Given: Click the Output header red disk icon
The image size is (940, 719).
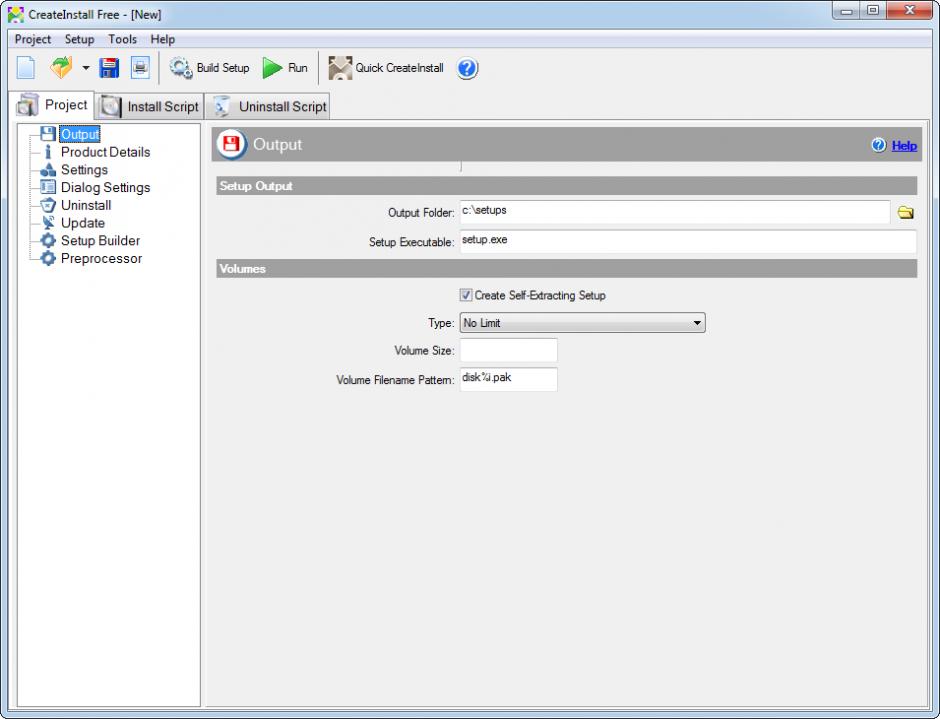Looking at the screenshot, I should click(x=231, y=144).
